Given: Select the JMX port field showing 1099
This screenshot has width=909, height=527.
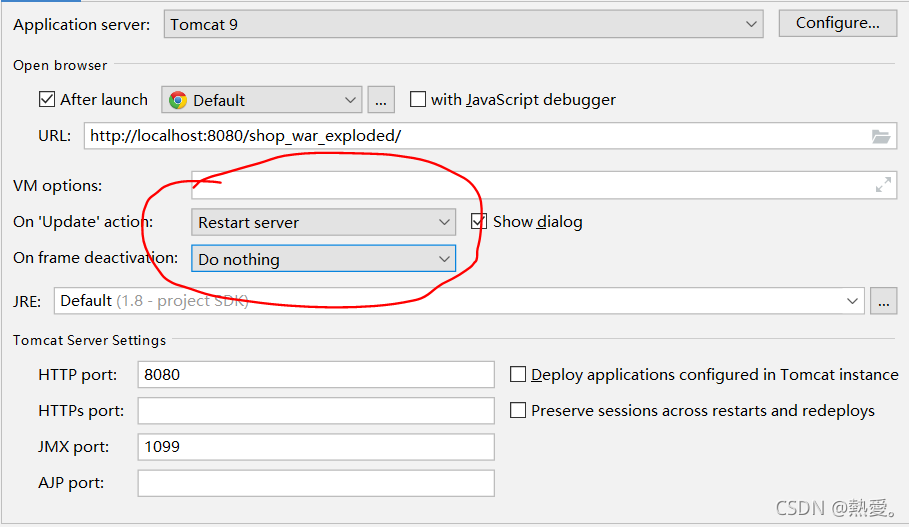Looking at the screenshot, I should pos(316,447).
